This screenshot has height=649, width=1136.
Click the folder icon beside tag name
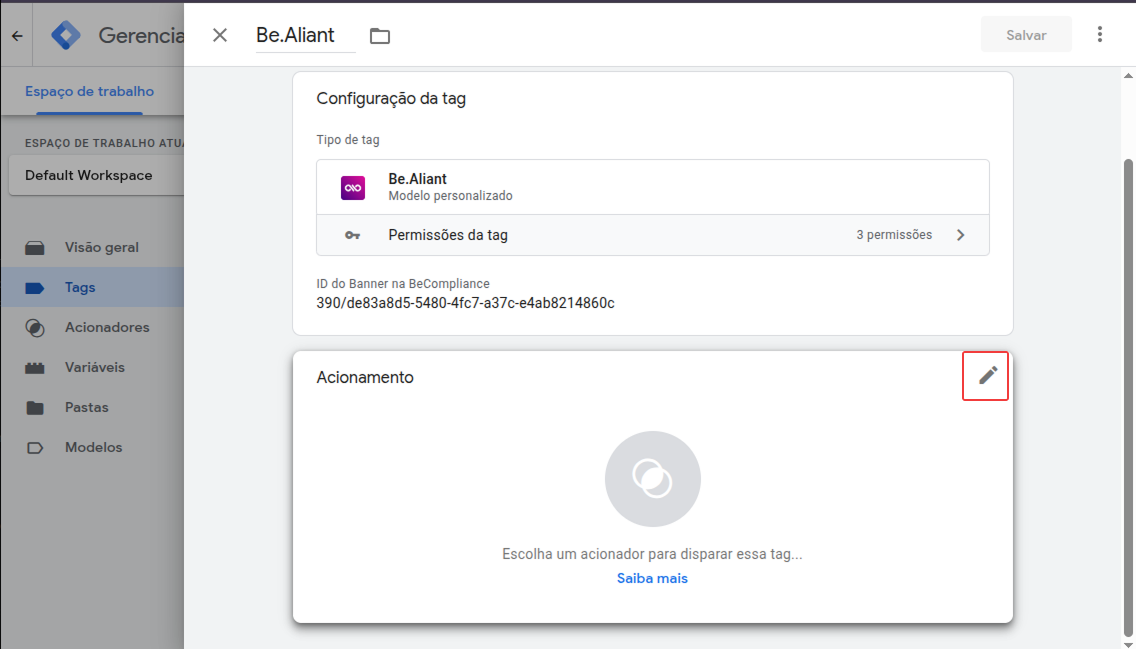click(x=380, y=36)
